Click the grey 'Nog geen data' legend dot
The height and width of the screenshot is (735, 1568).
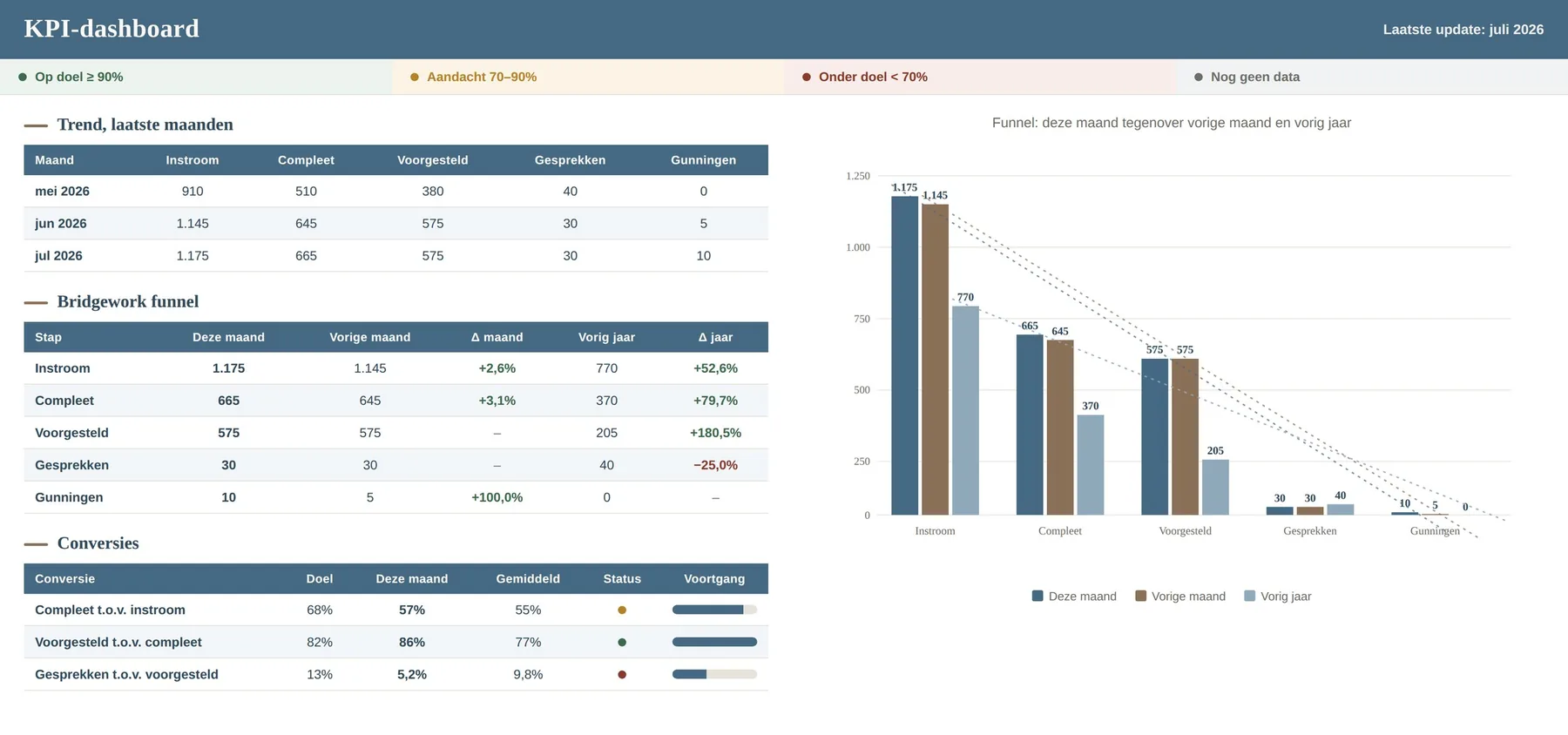point(1199,77)
